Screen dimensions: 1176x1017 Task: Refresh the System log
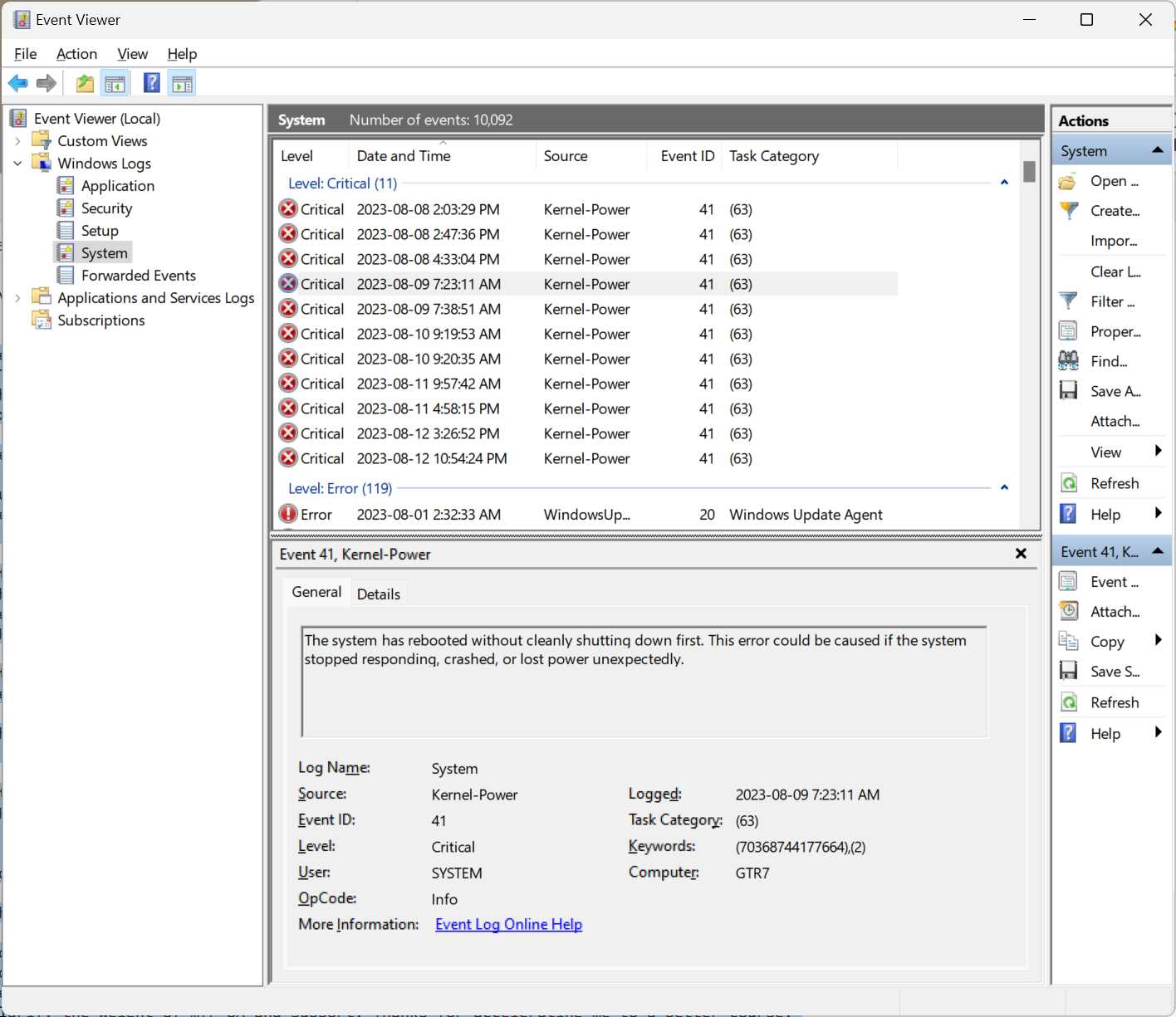(x=1113, y=482)
